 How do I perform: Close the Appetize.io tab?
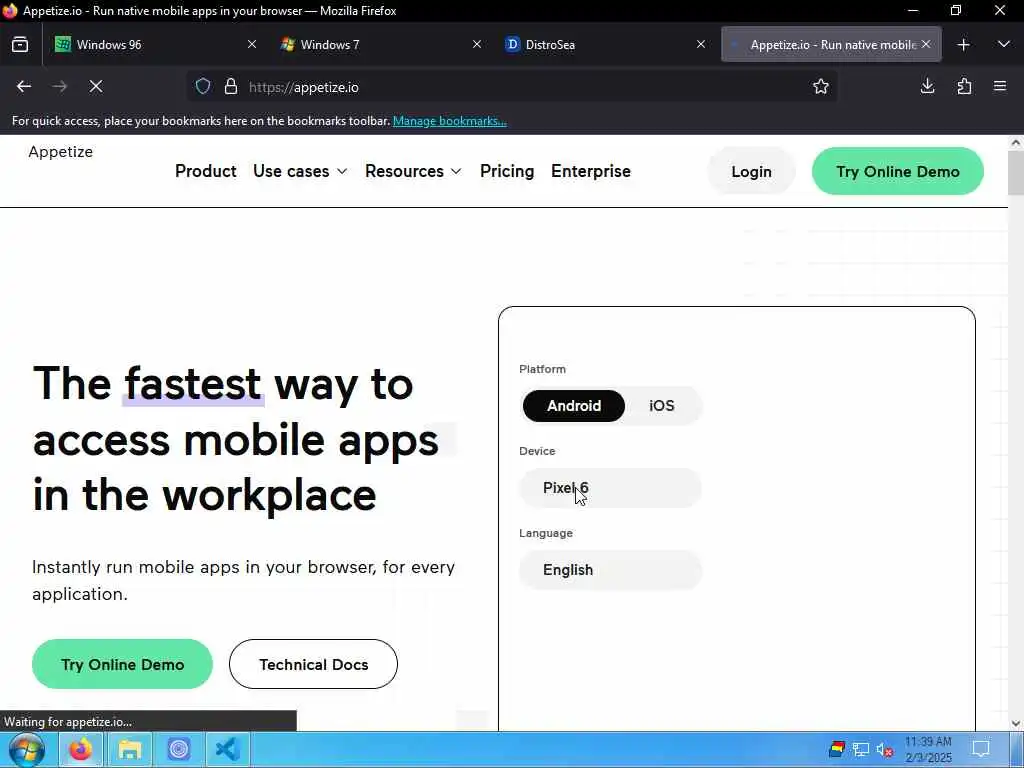pyautogui.click(x=926, y=44)
